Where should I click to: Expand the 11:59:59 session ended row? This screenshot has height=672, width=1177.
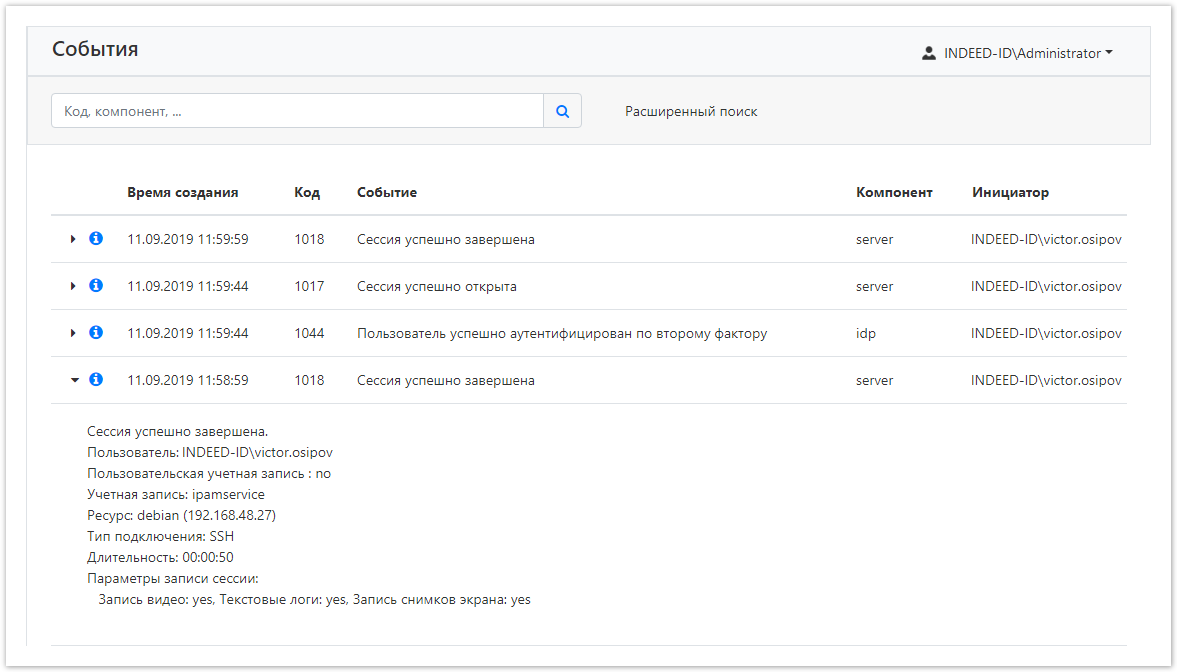pyautogui.click(x=73, y=239)
